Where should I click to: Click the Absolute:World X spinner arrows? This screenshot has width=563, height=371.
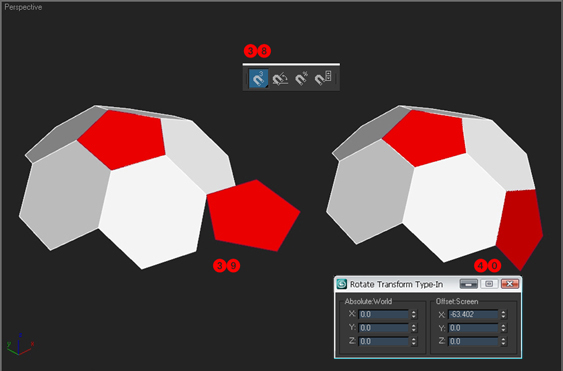tap(414, 315)
